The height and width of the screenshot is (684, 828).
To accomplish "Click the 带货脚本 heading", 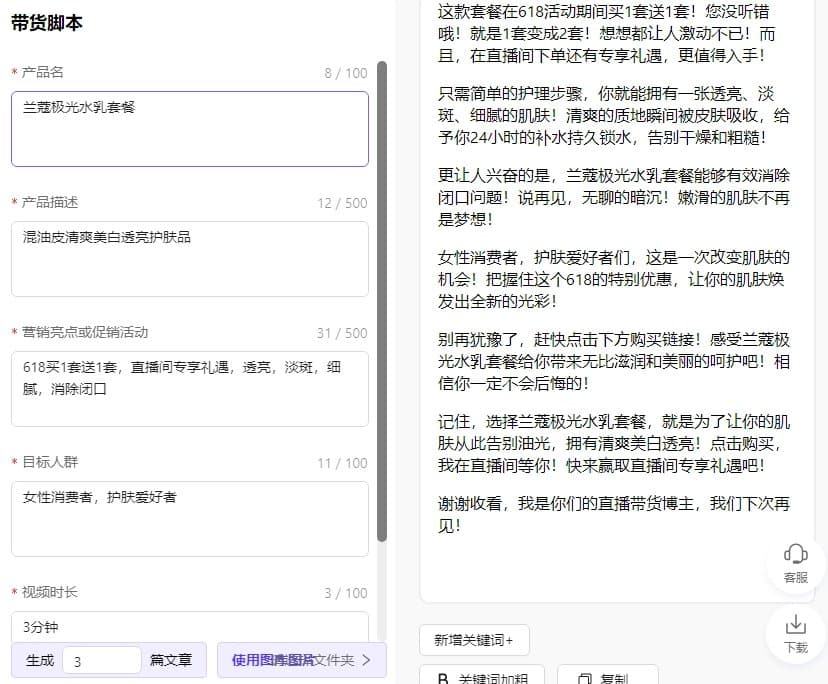I will (x=47, y=24).
